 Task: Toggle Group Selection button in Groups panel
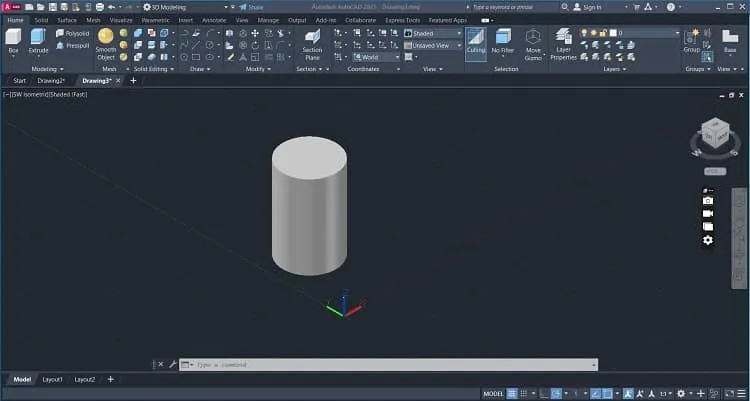coord(707,57)
